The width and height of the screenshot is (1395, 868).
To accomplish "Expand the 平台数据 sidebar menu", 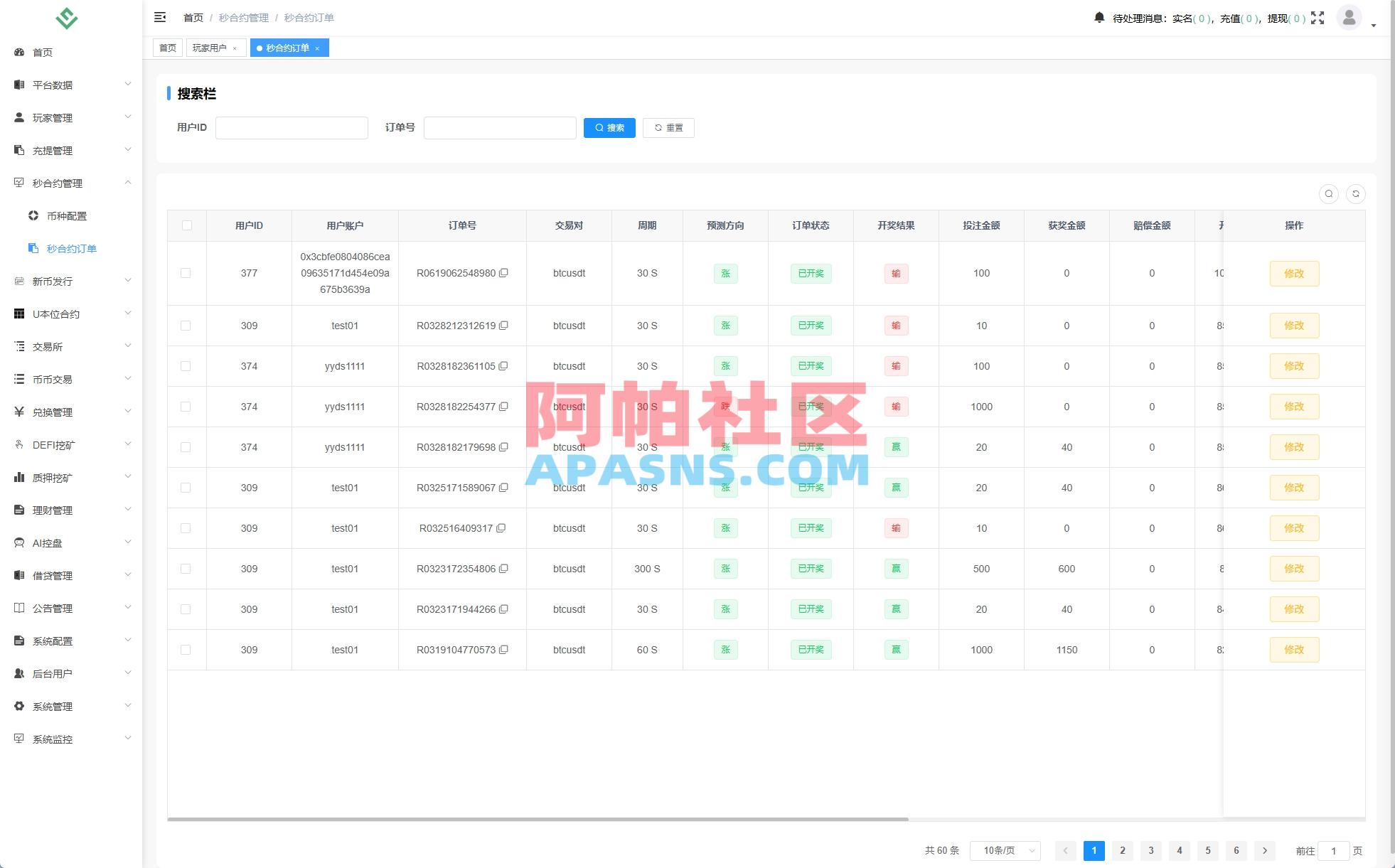I will click(71, 85).
